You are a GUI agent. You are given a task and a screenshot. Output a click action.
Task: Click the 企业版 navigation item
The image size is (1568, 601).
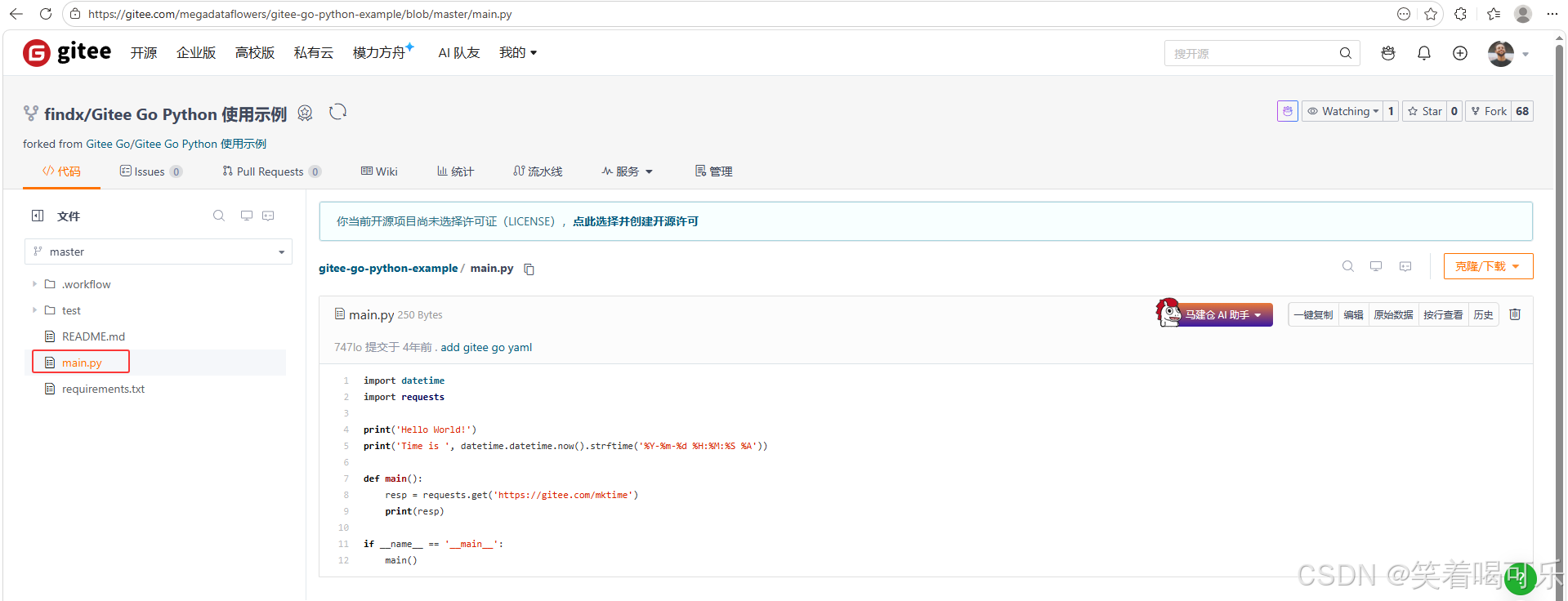click(196, 53)
